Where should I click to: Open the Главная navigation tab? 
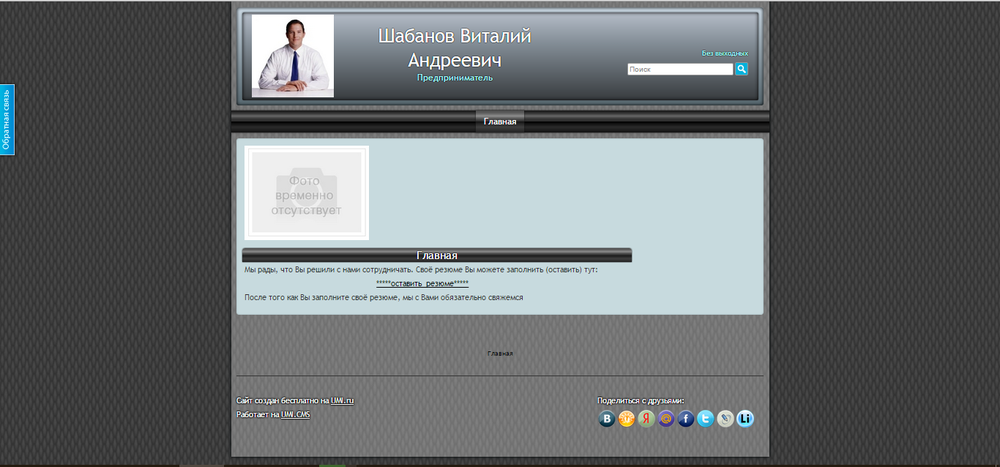tap(500, 122)
